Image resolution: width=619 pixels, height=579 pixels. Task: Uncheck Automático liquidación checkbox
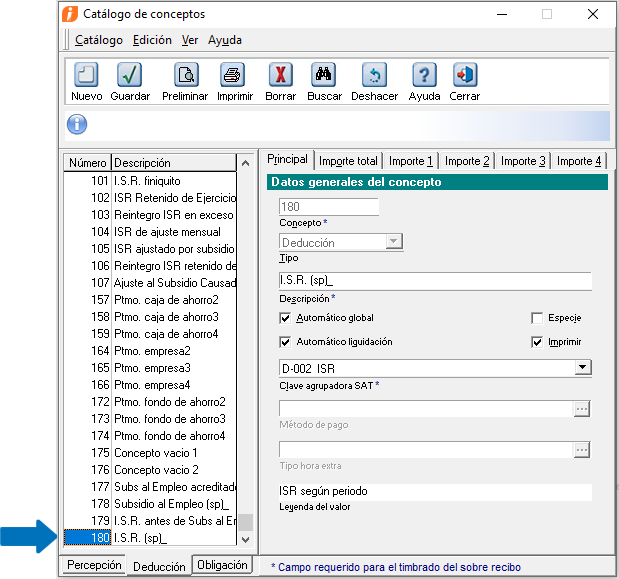click(286, 342)
